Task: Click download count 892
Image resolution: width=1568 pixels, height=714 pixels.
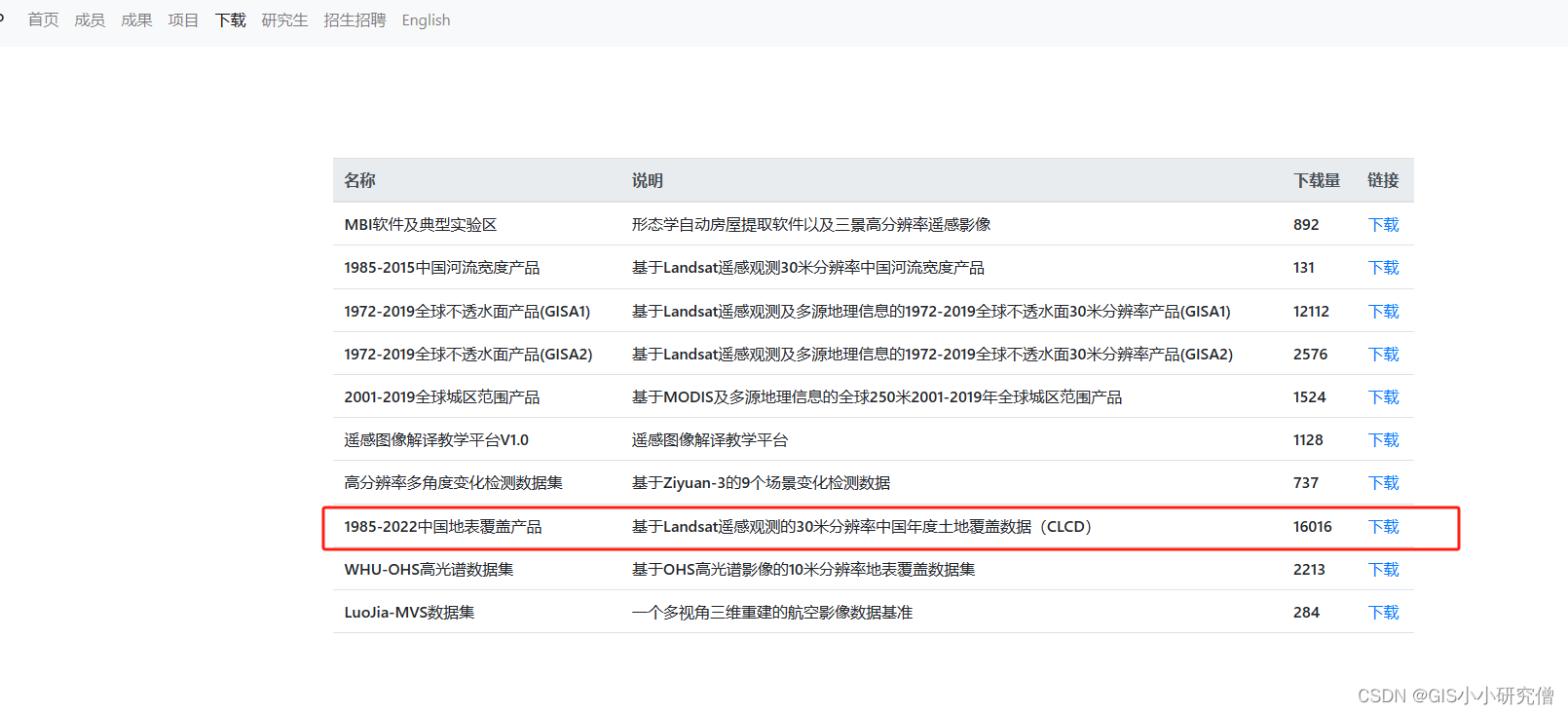Action: (1306, 225)
